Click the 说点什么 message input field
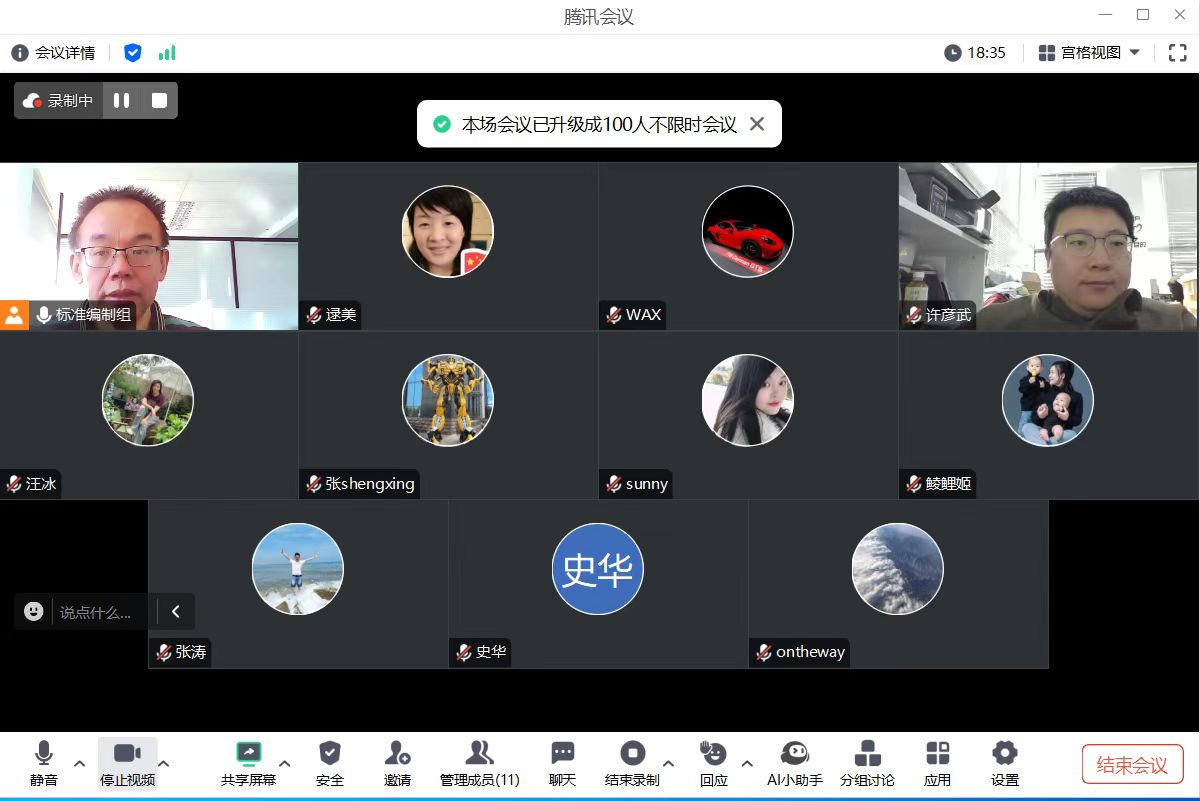 pos(98,612)
